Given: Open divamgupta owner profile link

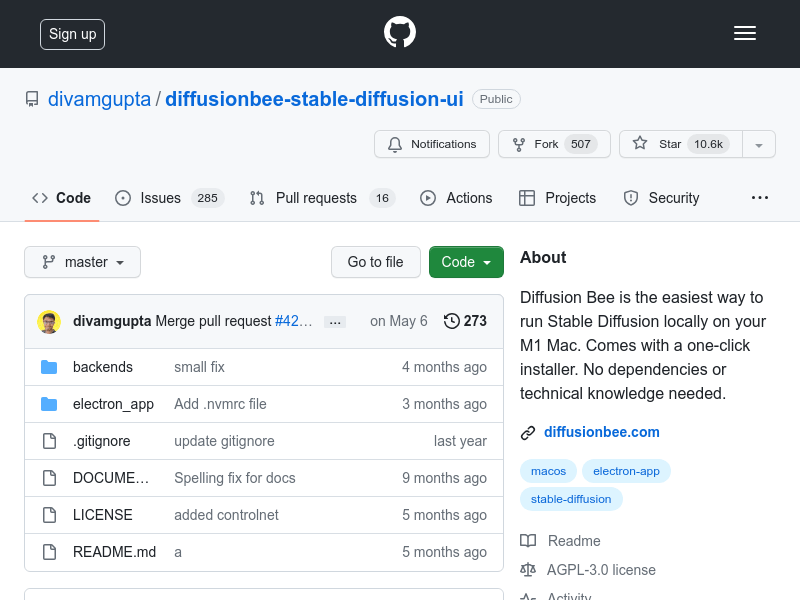Looking at the screenshot, I should click(99, 99).
